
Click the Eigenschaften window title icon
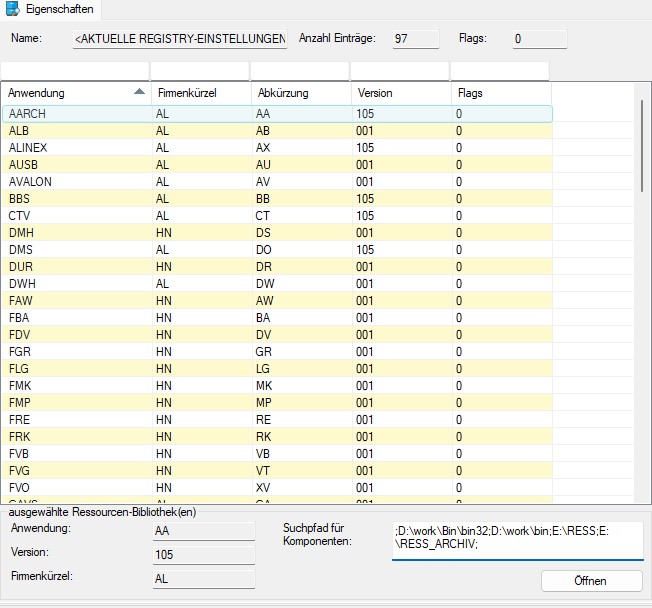click(11, 9)
